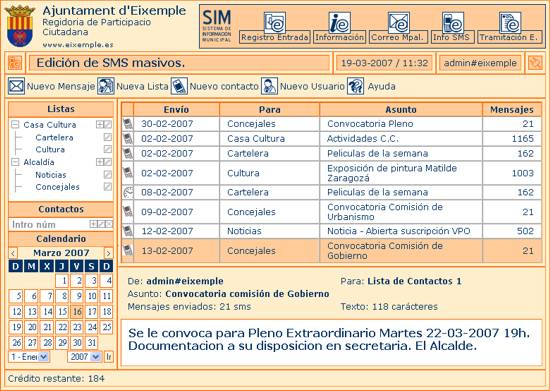Open the Correo Mpal. mail icon
The height and width of the screenshot is (391, 550).
(x=399, y=22)
